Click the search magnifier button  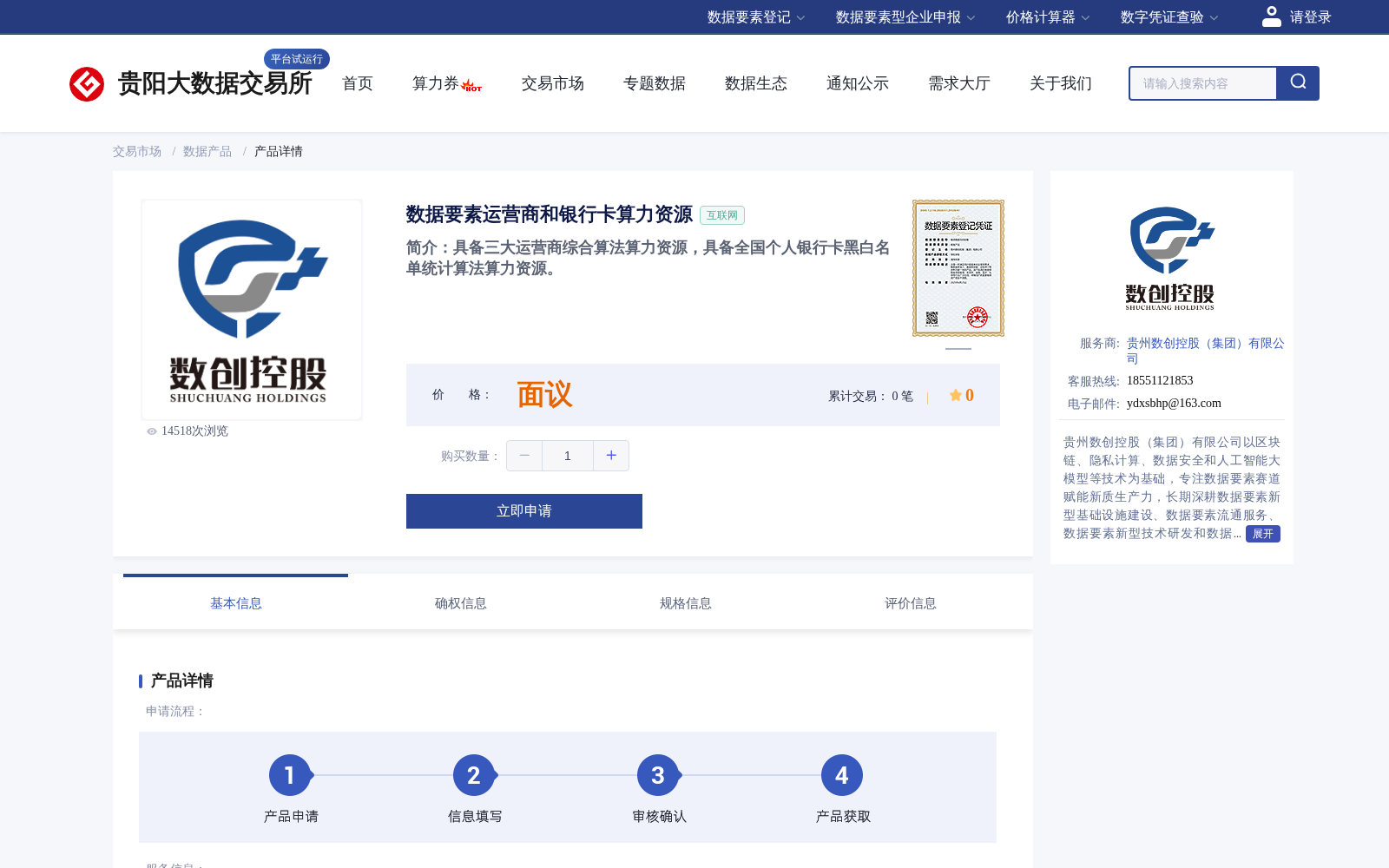click(1298, 83)
